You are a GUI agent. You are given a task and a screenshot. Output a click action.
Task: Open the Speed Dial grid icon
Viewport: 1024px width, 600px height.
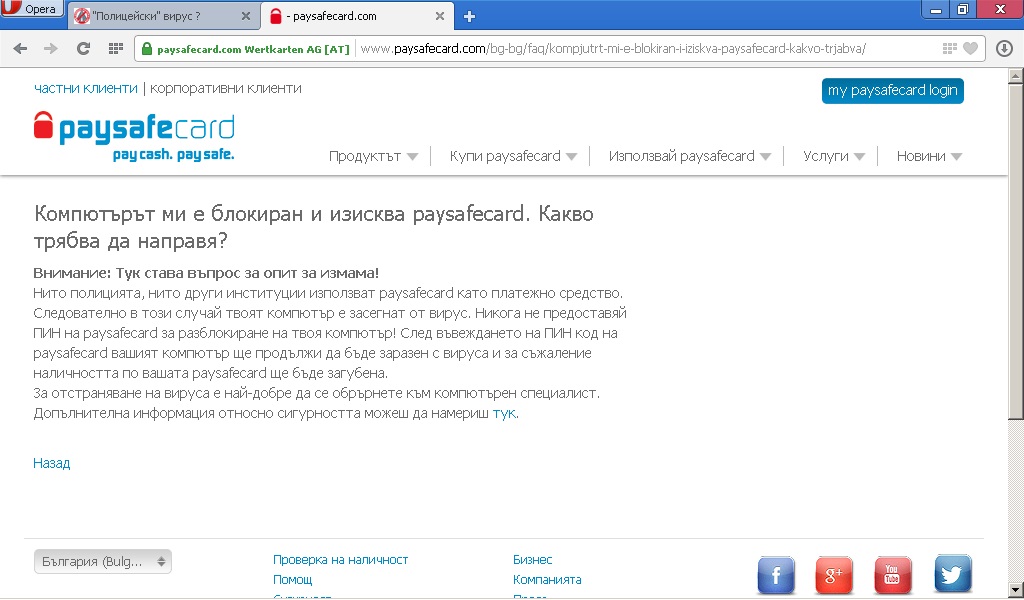coord(116,48)
